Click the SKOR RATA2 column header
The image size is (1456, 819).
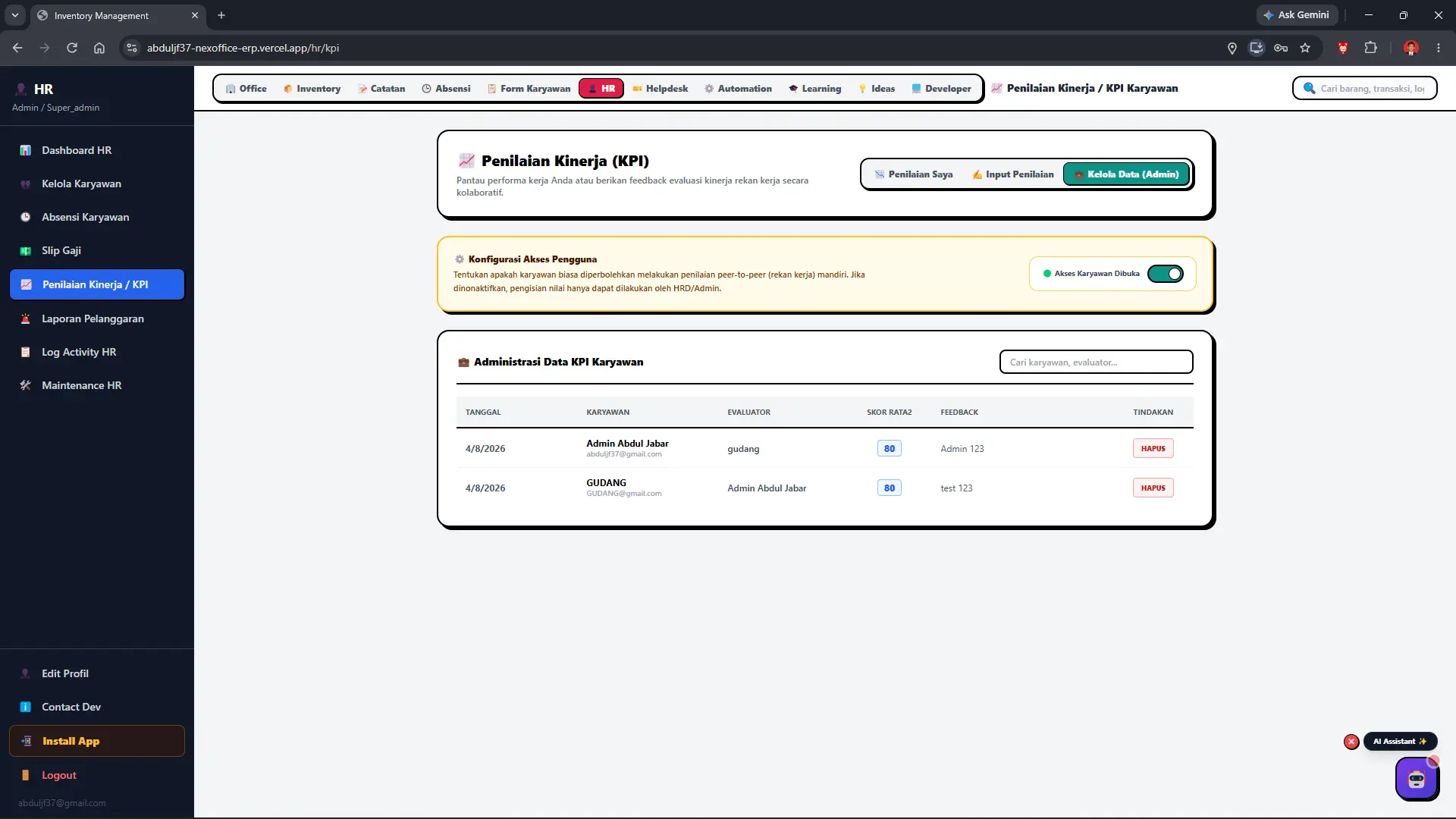(x=889, y=413)
